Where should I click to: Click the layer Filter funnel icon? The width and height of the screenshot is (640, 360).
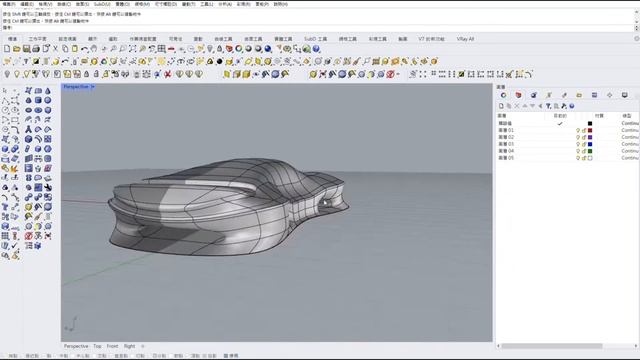[x=548, y=106]
